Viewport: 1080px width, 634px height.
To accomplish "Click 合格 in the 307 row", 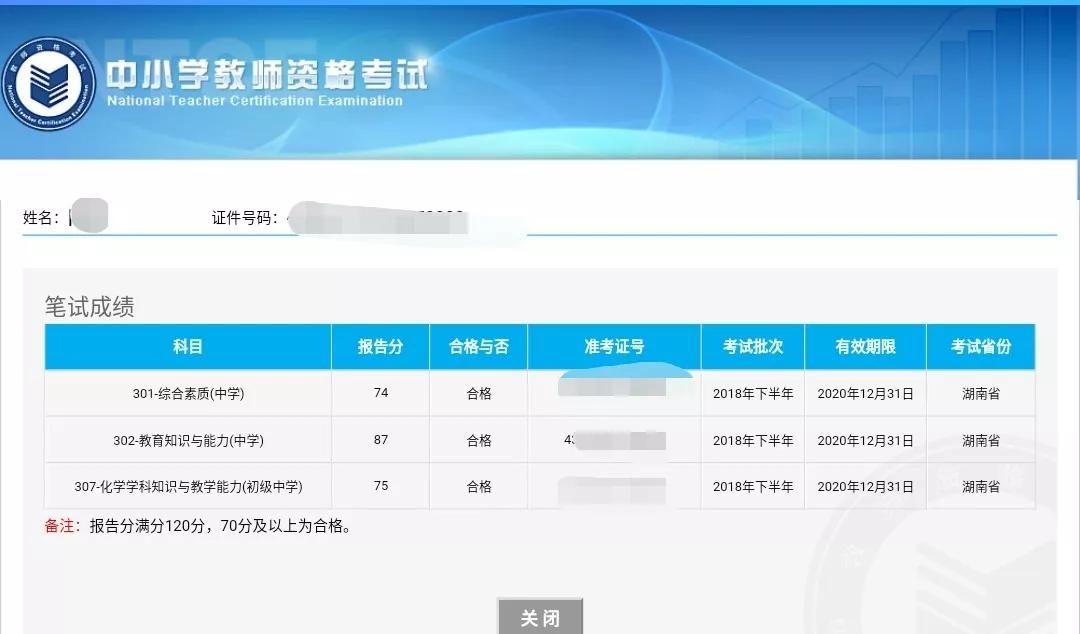I will pyautogui.click(x=479, y=487).
